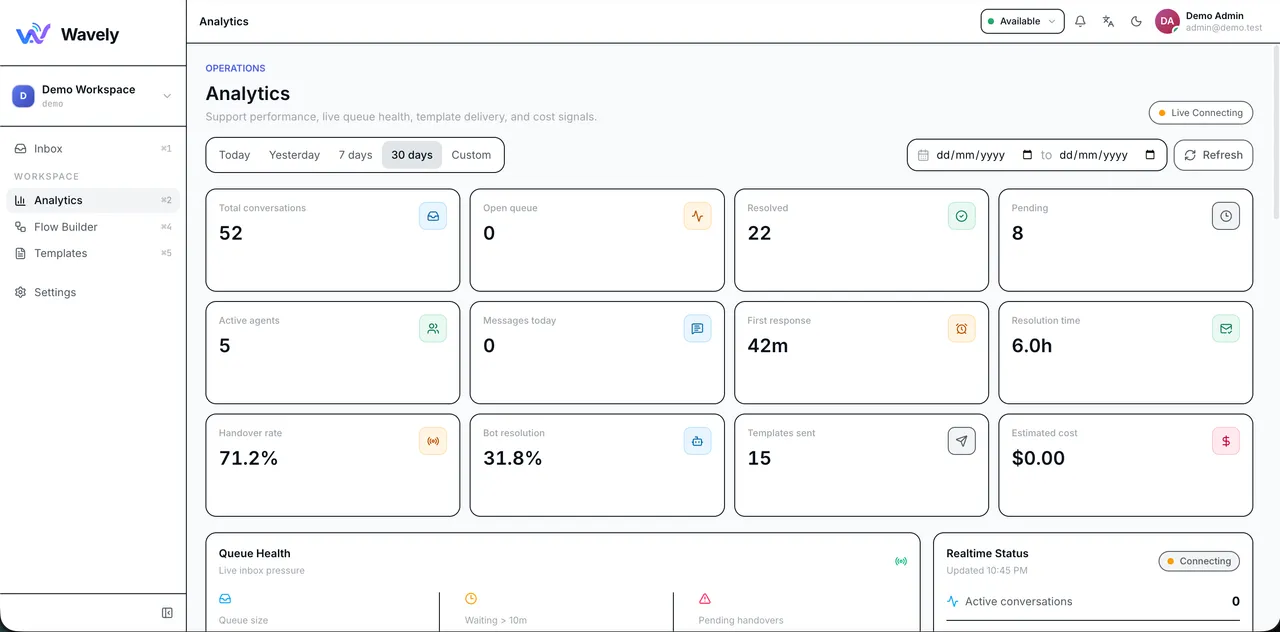
Task: Select the Today range tab
Action: (234, 155)
